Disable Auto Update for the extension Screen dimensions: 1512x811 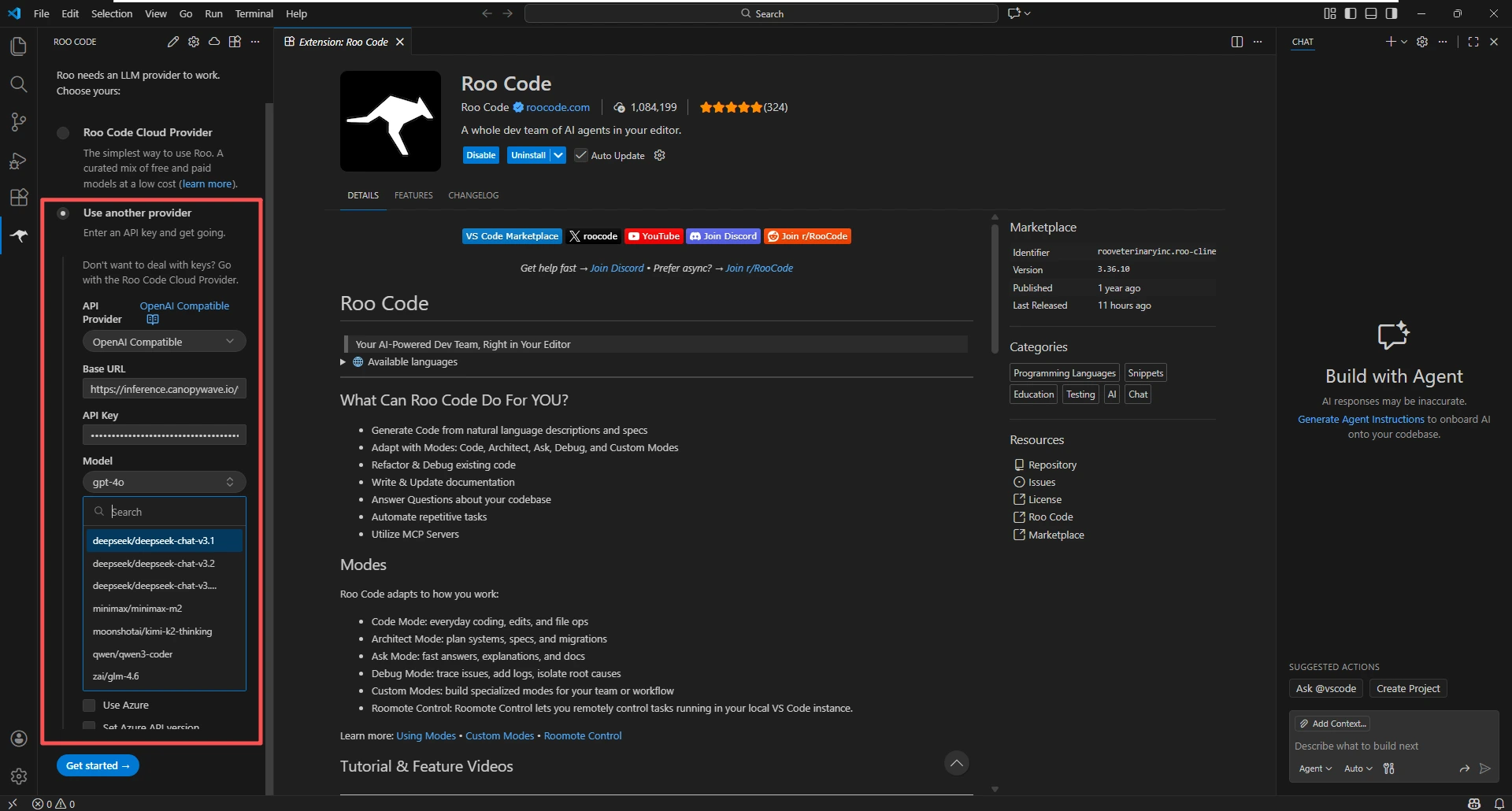(x=581, y=155)
